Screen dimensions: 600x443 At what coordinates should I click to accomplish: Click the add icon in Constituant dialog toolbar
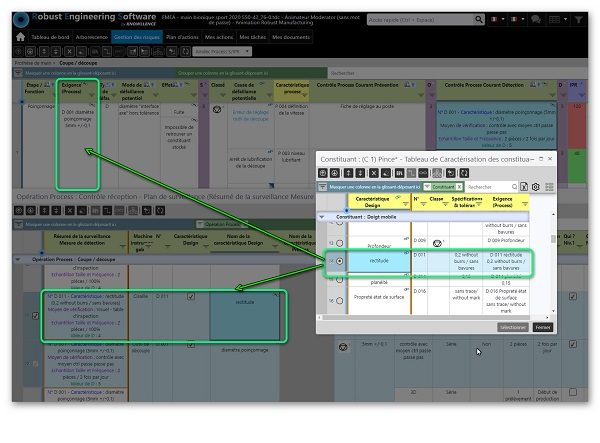click(x=323, y=173)
